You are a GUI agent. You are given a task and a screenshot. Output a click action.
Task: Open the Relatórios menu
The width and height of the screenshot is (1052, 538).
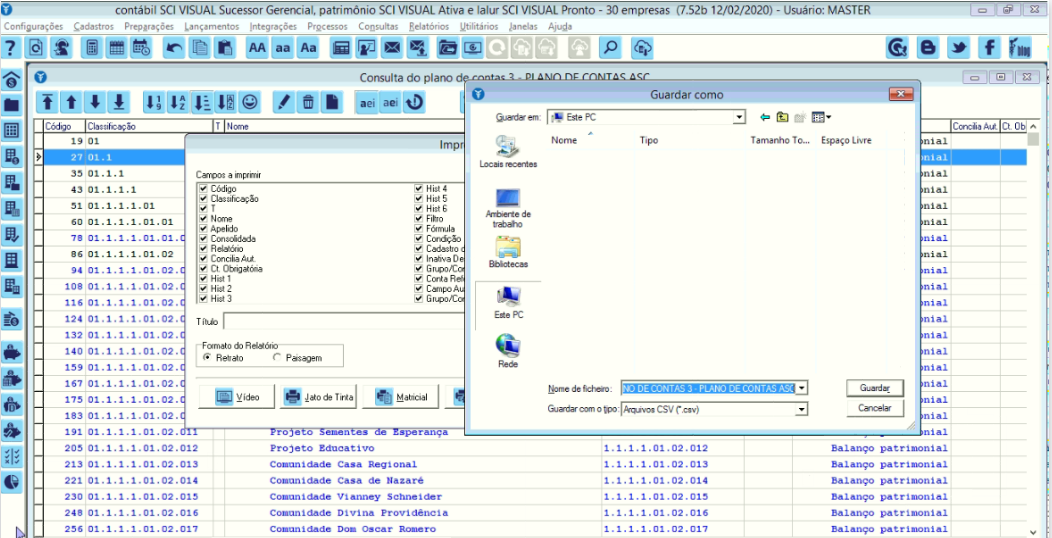click(429, 26)
